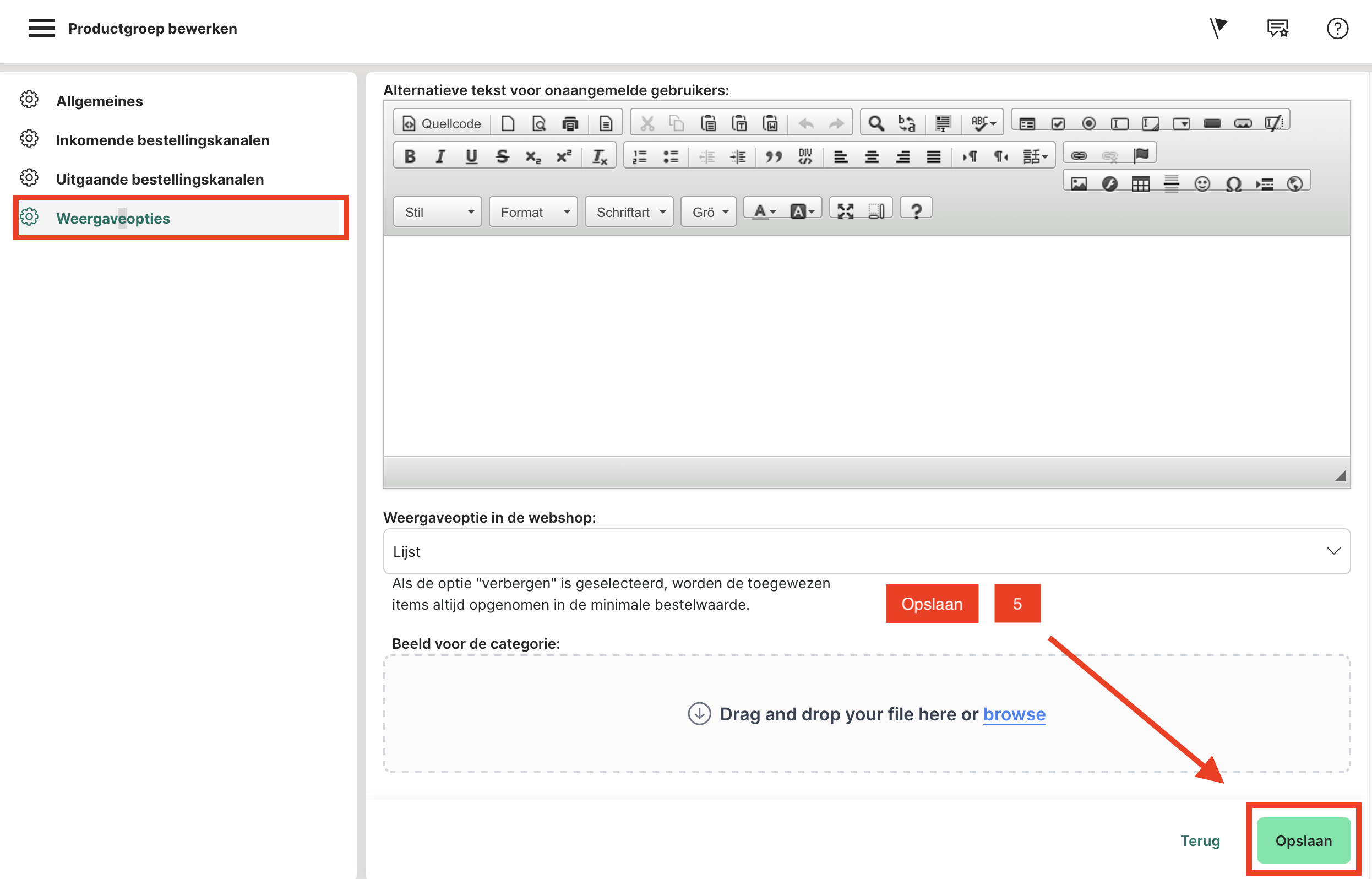The image size is (1372, 879).
Task: Click the Quellcode source view button
Action: pyautogui.click(x=442, y=123)
